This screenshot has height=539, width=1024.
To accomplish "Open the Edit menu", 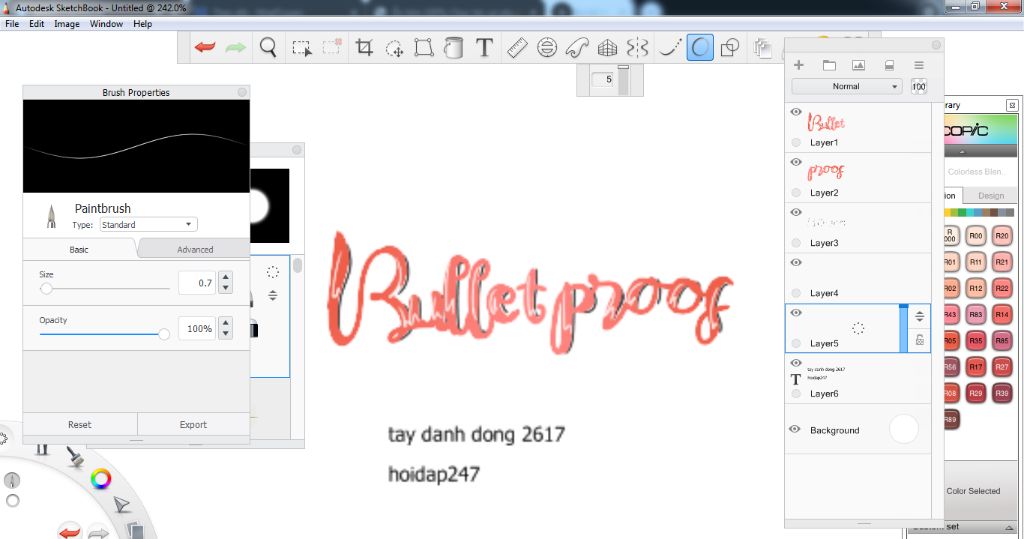I will click(37, 24).
